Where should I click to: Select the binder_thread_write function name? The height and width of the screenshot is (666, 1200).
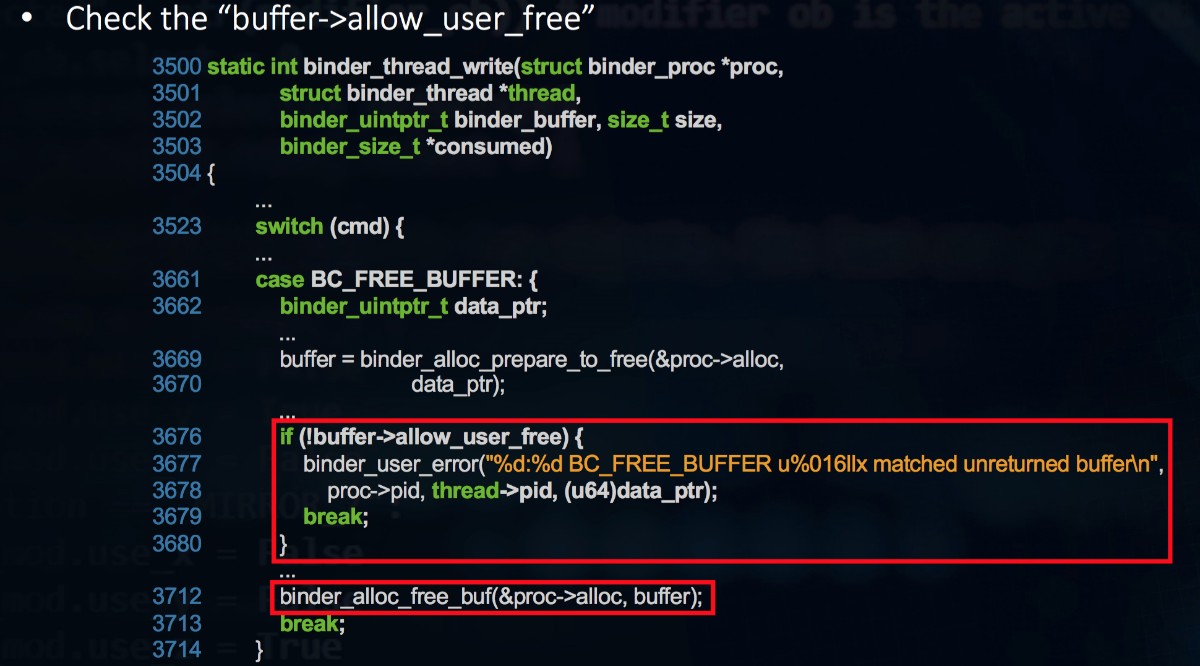point(408,68)
